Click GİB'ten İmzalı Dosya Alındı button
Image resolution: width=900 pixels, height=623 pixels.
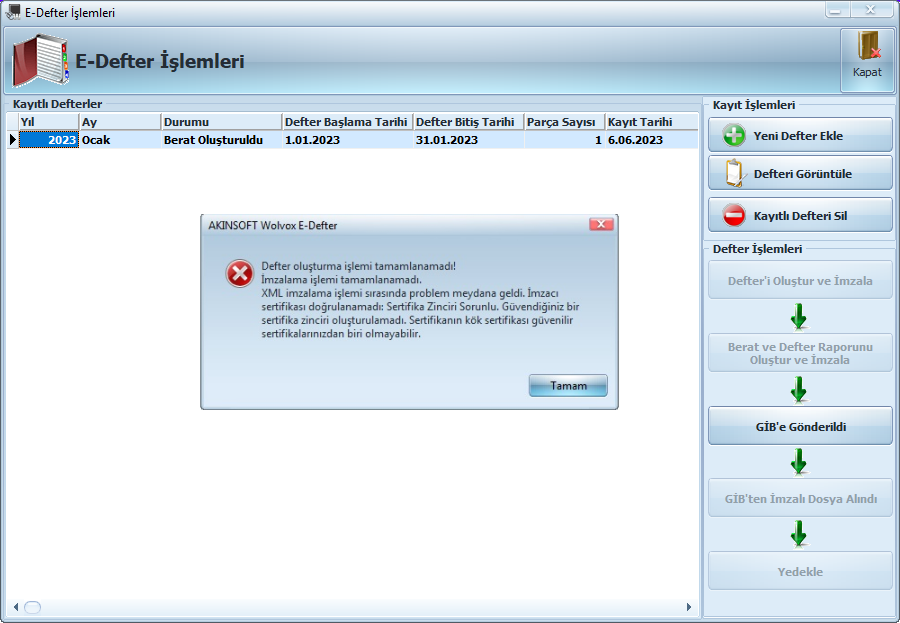(800, 498)
